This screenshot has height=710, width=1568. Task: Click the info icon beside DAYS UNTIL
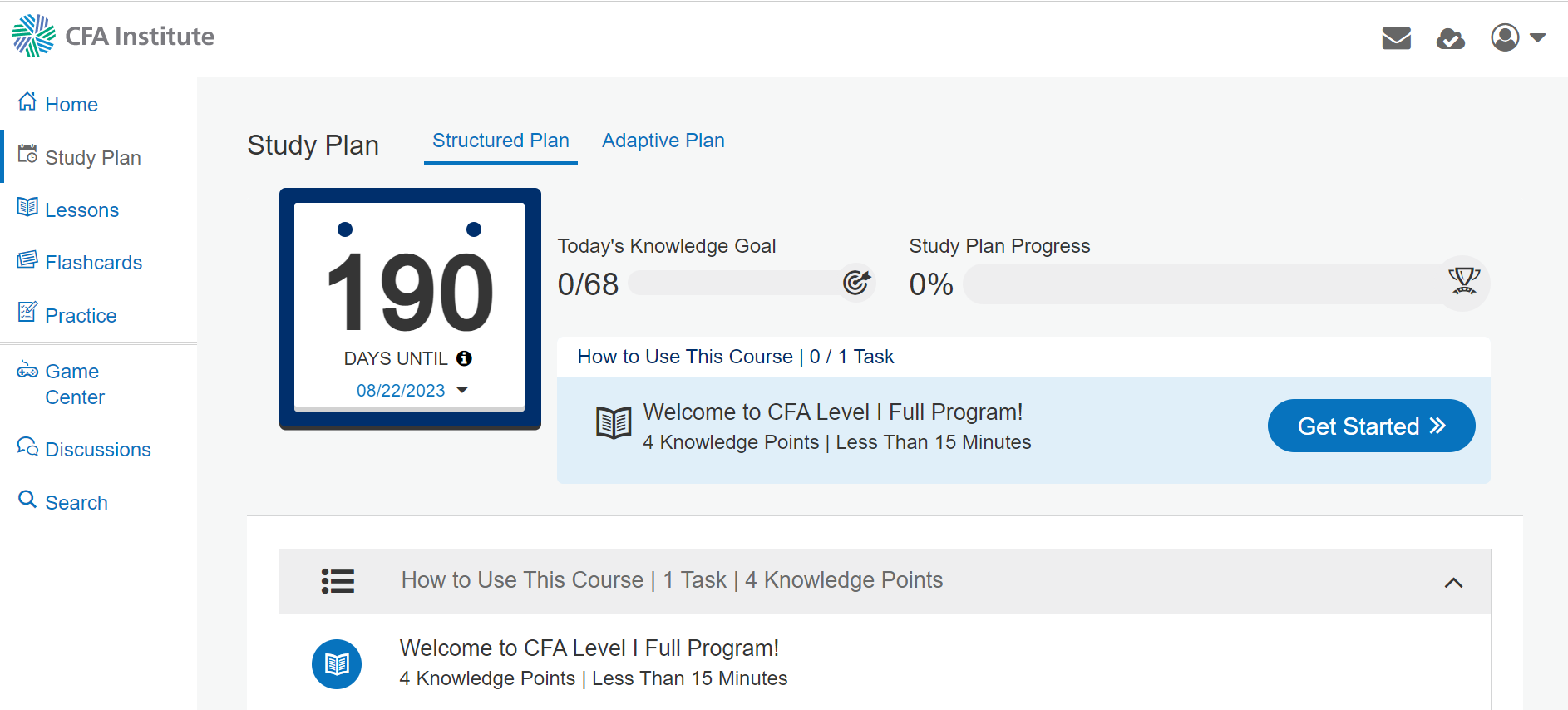point(464,358)
